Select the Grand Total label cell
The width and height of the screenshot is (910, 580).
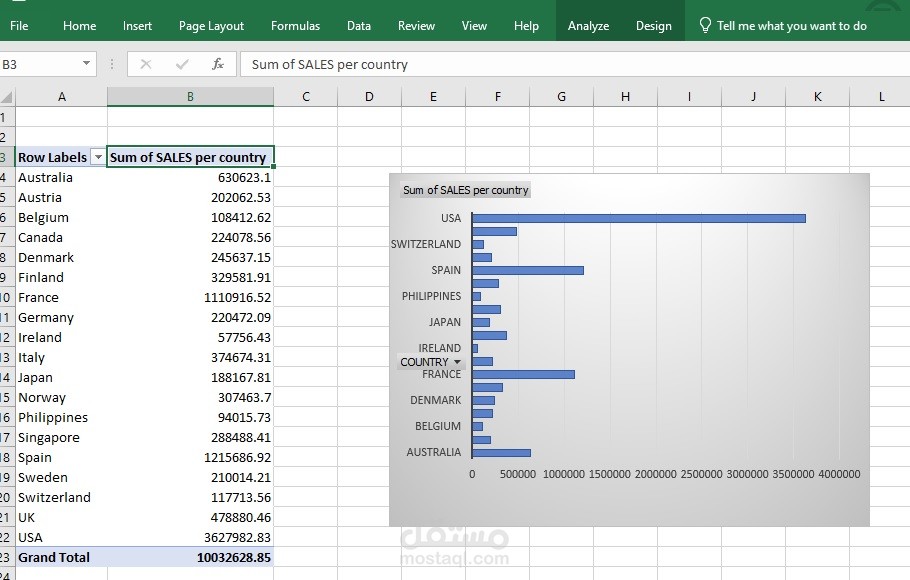pyautogui.click(x=61, y=557)
